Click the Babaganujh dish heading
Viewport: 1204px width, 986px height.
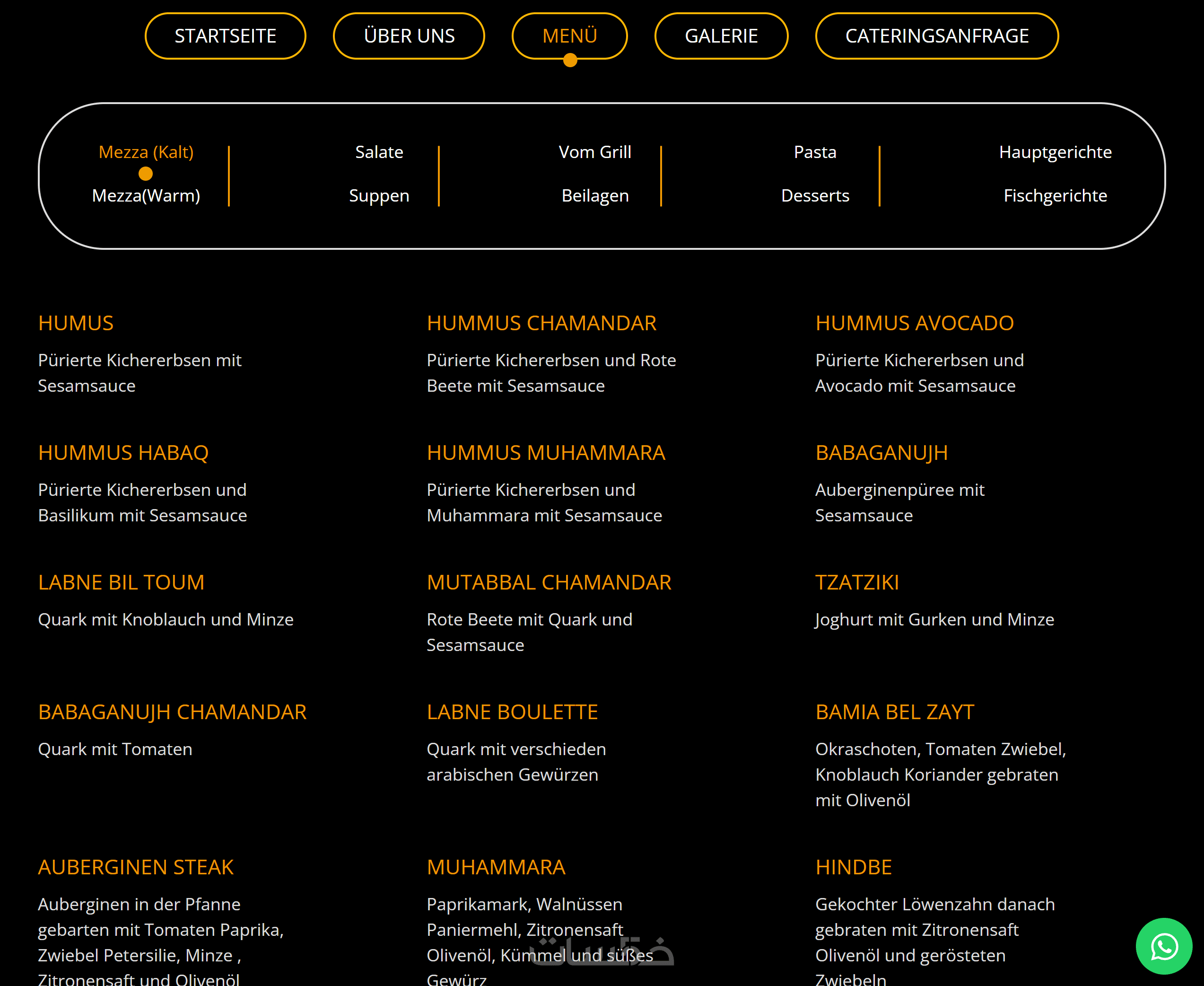(x=881, y=453)
